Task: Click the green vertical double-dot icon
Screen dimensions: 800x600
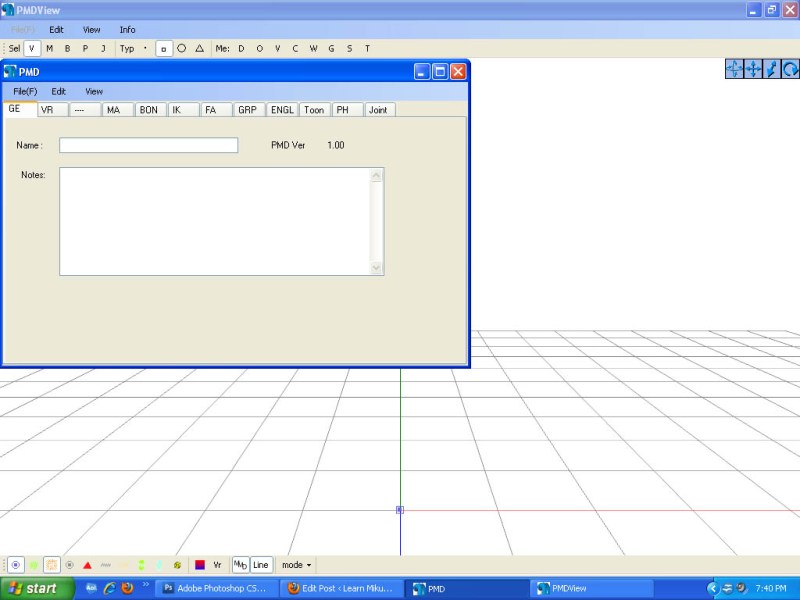Action: pos(141,565)
